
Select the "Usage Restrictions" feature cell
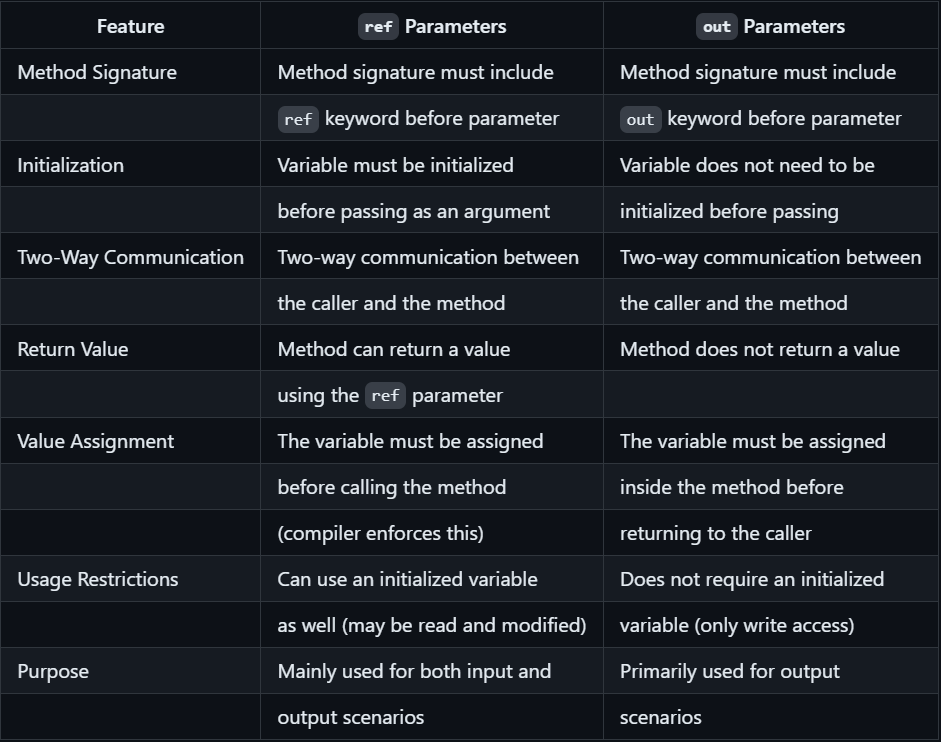[x=98, y=579]
